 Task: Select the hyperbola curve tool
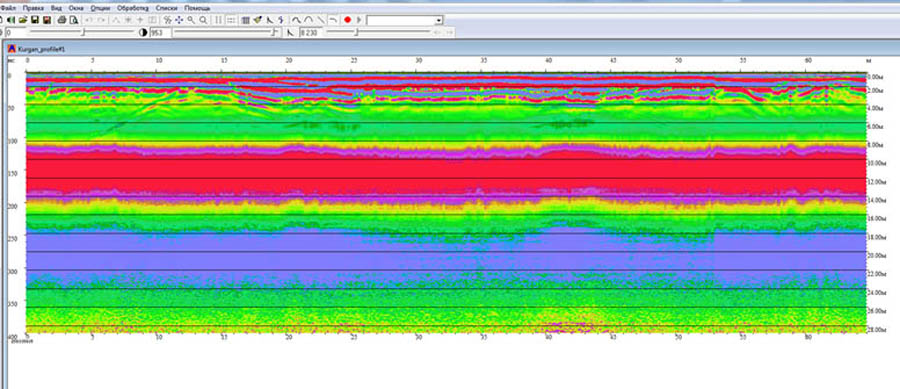pyautogui.click(x=308, y=20)
